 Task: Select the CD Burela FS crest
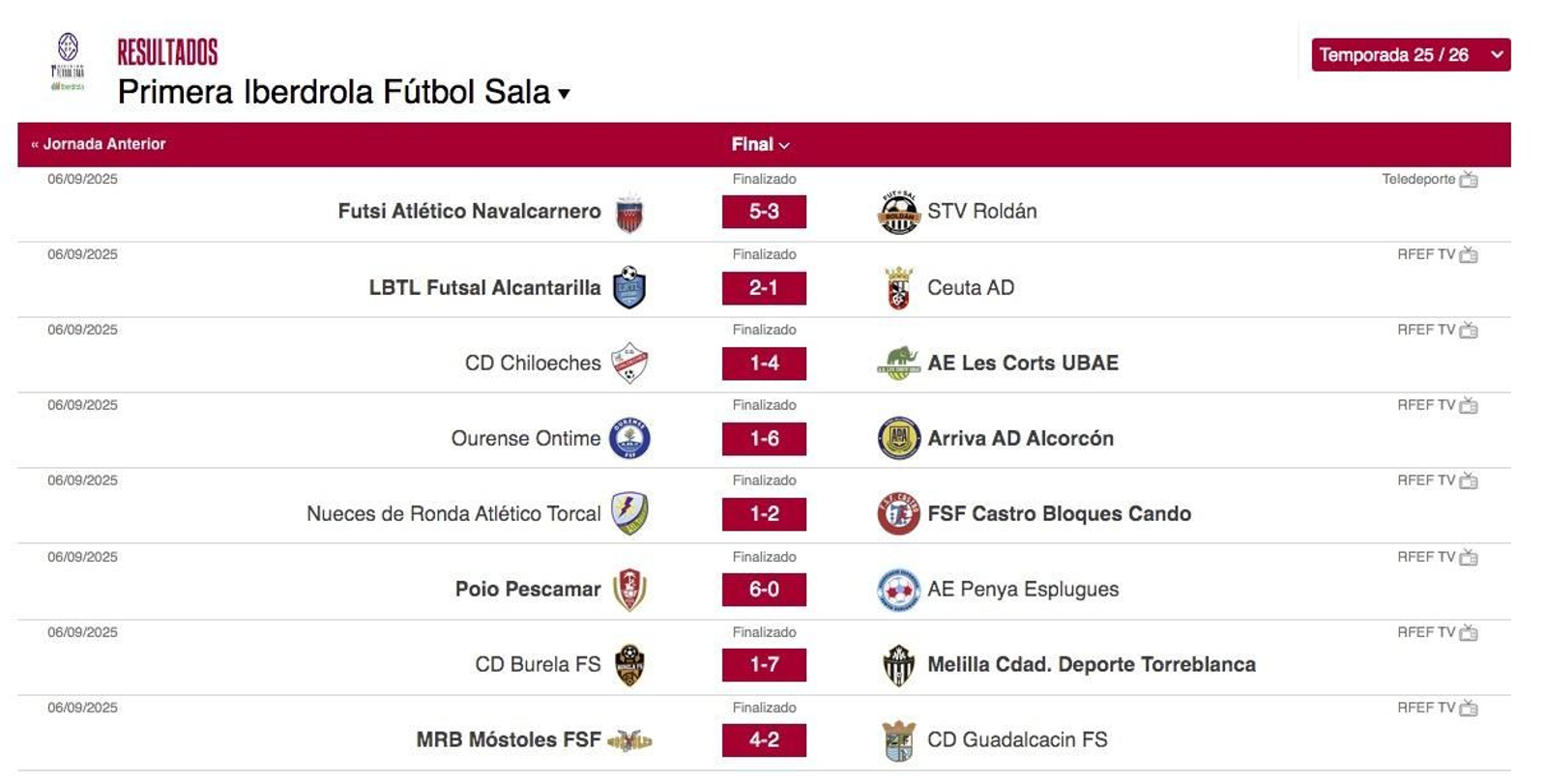630,665
